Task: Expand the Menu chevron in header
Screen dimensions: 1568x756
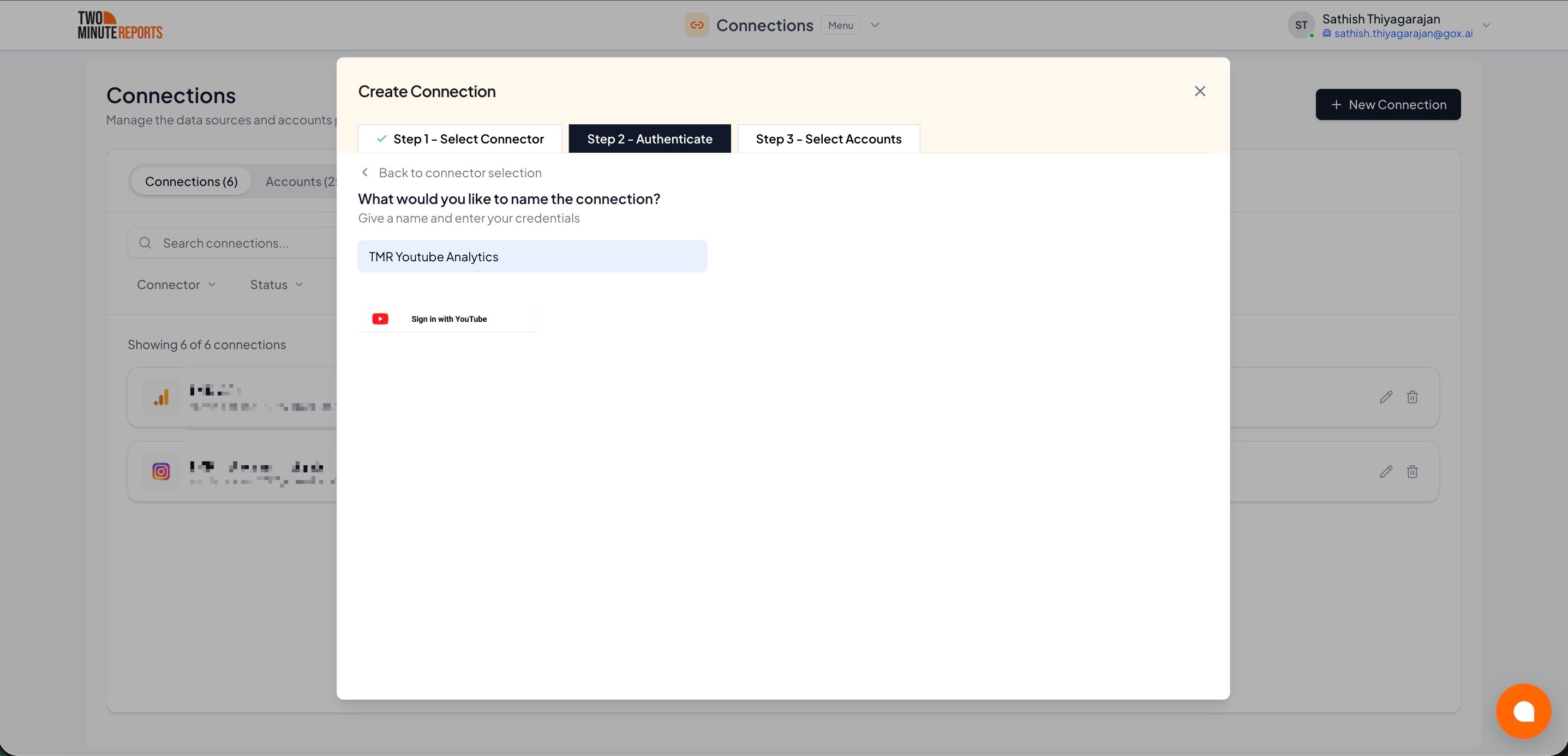Action: [875, 25]
